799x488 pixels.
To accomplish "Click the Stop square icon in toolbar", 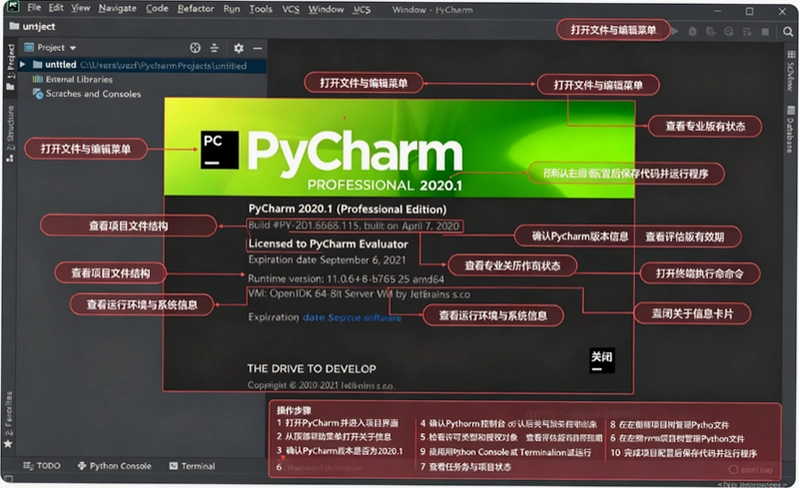I will [765, 32].
